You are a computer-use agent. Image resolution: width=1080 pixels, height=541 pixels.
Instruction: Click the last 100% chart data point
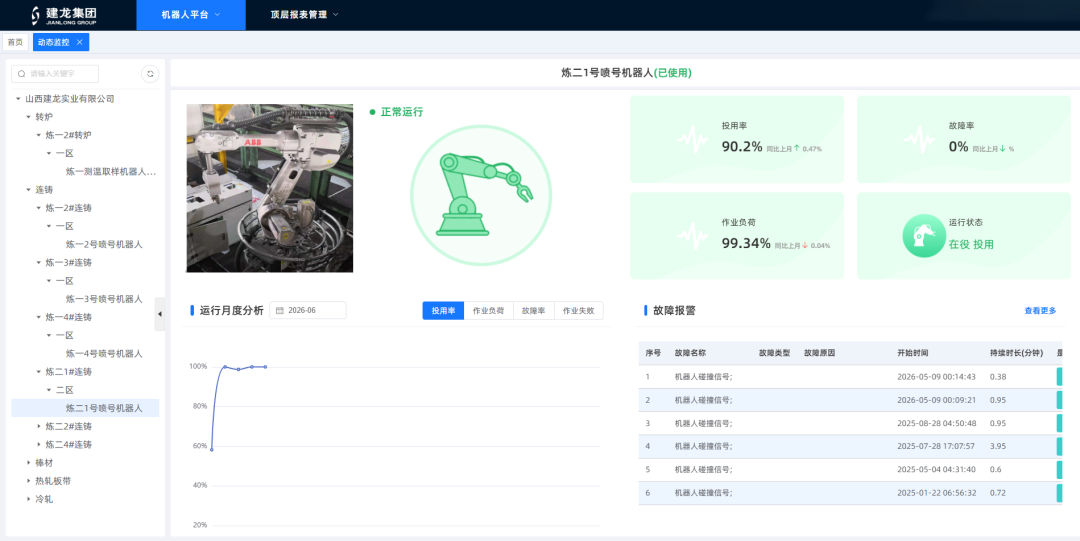point(265,367)
